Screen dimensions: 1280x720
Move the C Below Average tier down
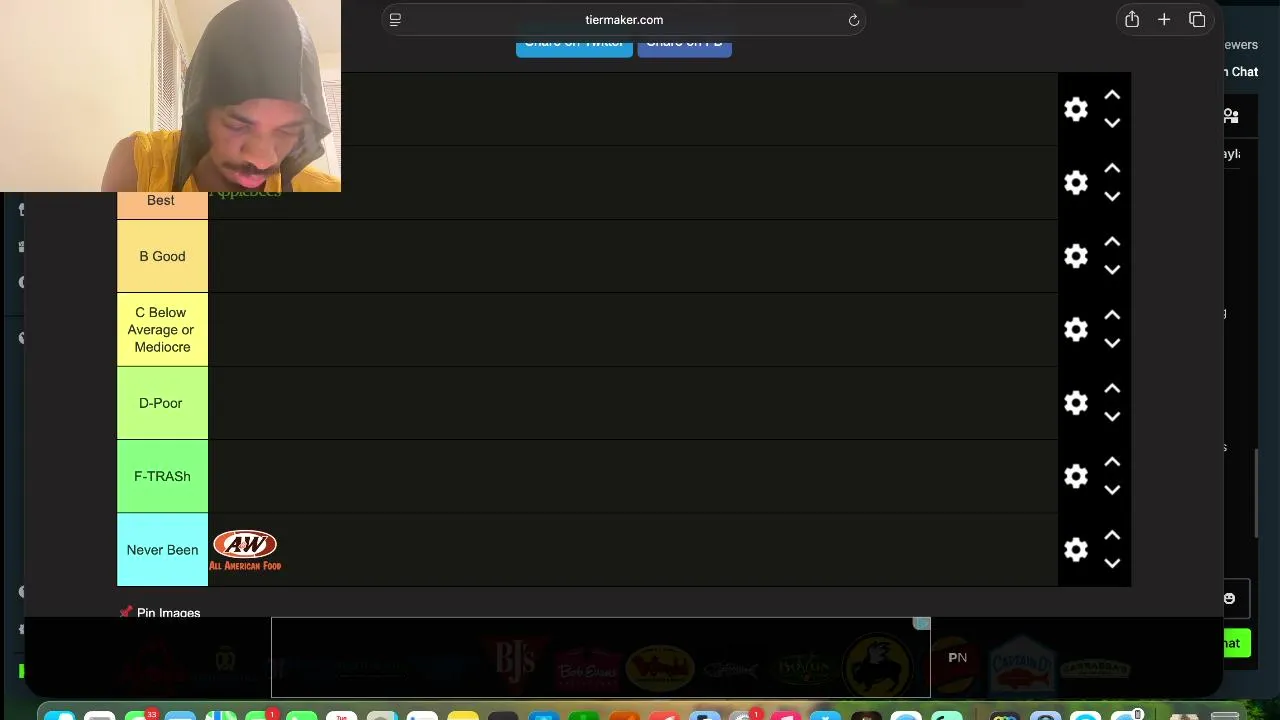[1112, 343]
